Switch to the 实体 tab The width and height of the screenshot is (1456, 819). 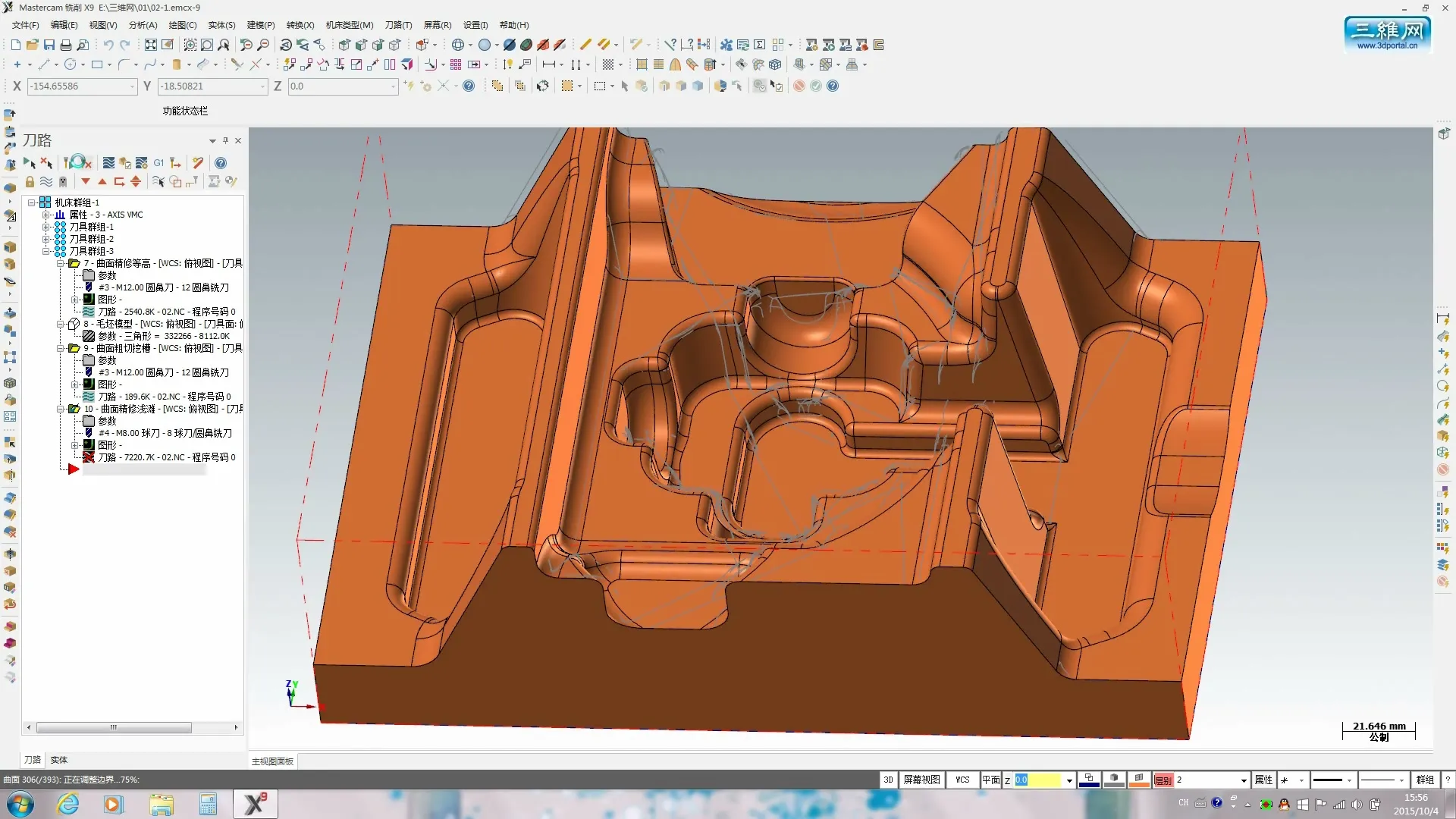pos(59,759)
